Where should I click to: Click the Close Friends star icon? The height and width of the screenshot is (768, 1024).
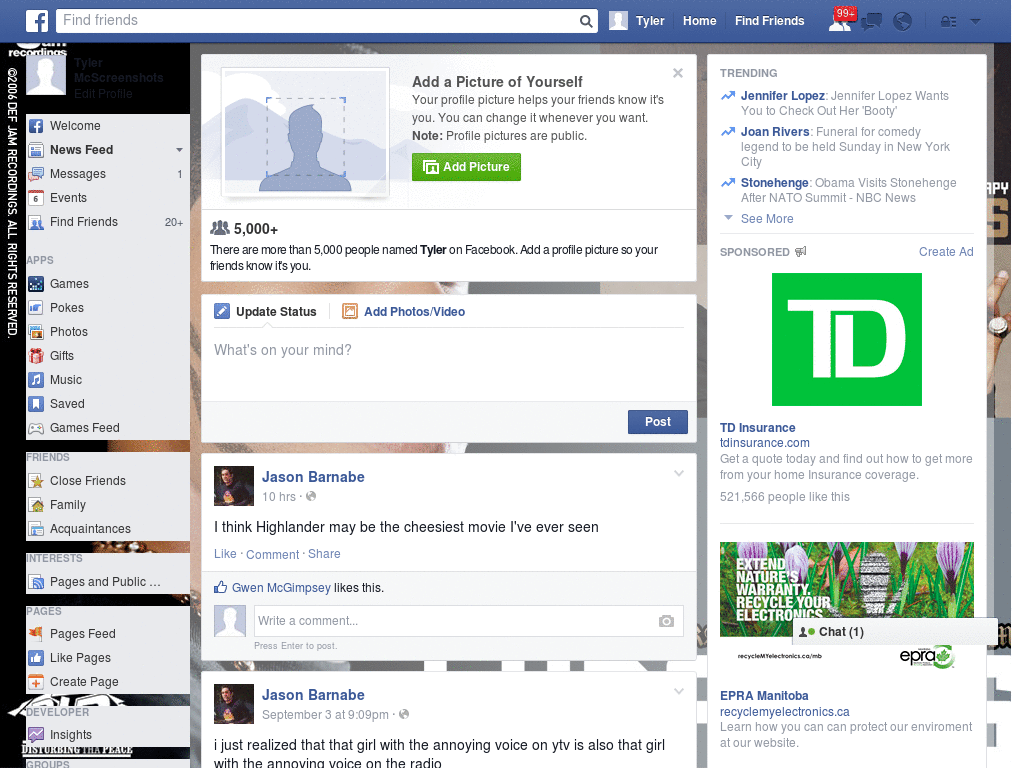coord(36,481)
